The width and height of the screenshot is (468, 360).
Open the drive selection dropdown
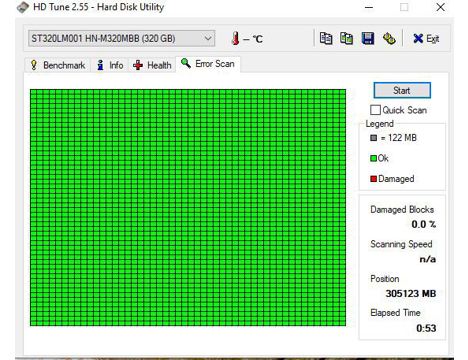[121, 38]
